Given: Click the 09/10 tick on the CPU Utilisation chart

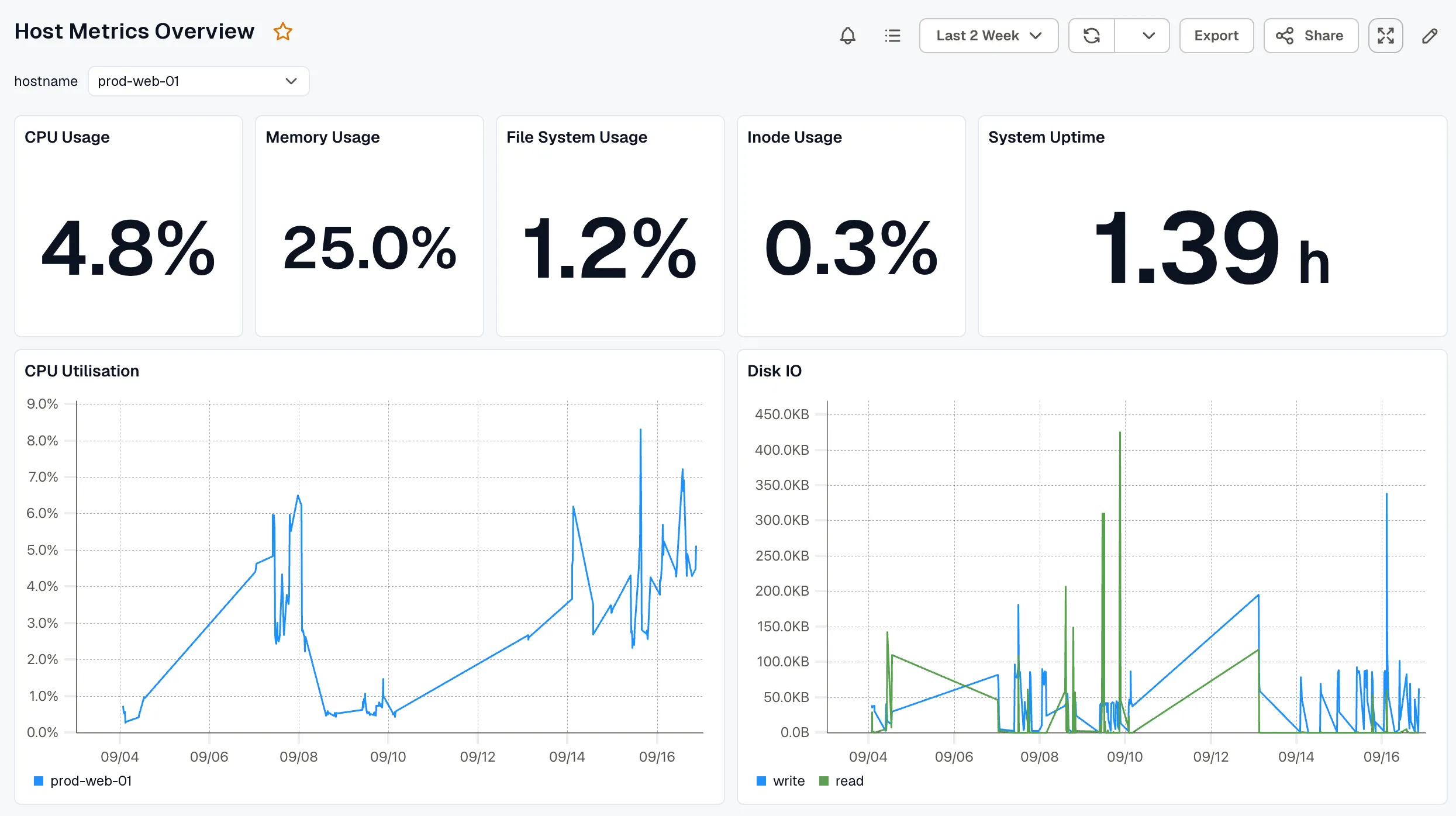Looking at the screenshot, I should [x=388, y=757].
